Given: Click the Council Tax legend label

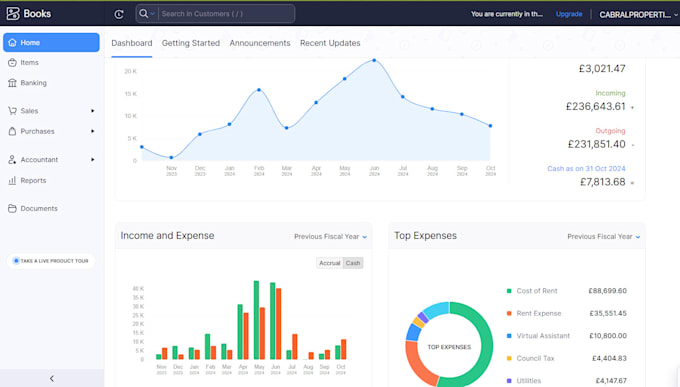Looking at the screenshot, I should (535, 358).
